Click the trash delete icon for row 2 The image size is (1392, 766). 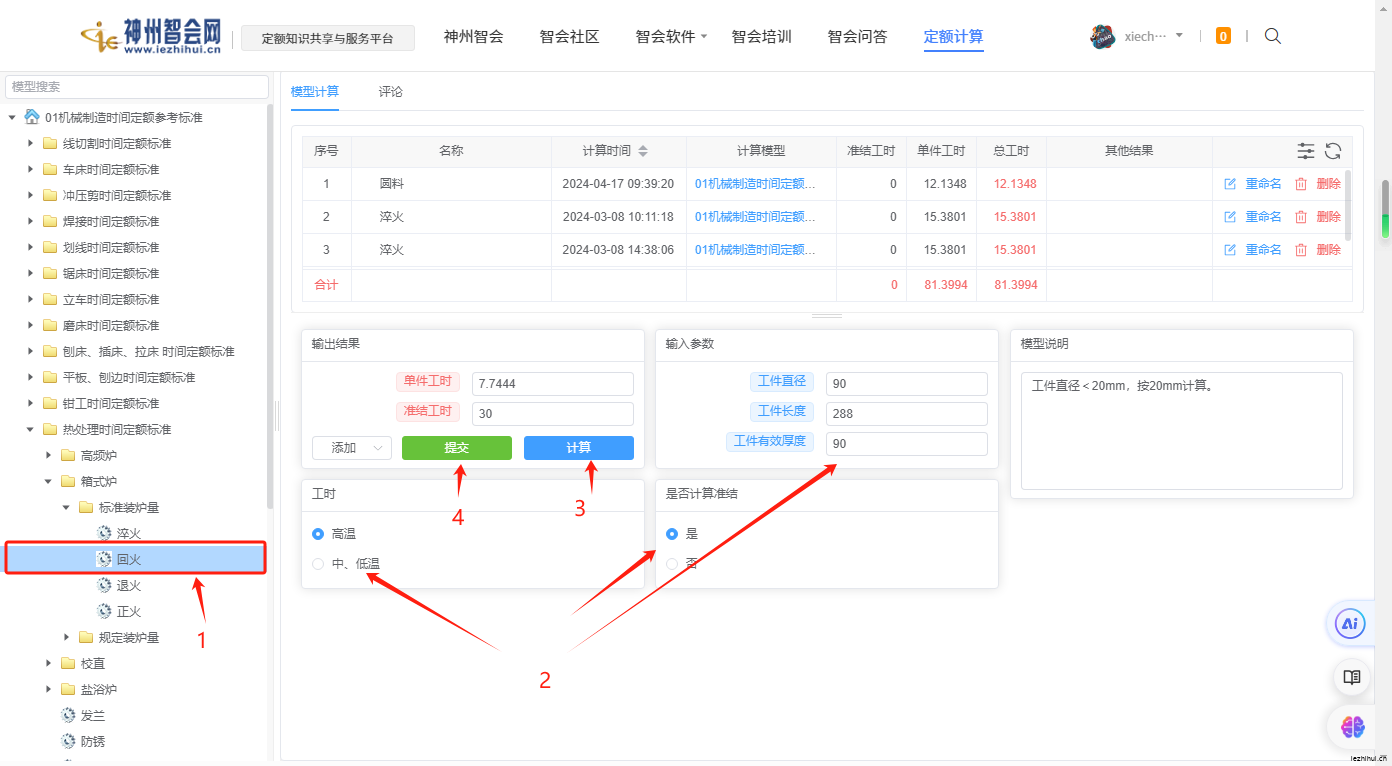[x=1301, y=217]
